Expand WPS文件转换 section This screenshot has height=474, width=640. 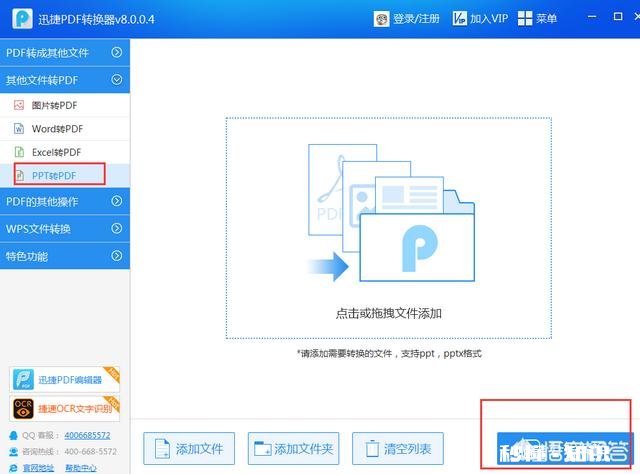click(65, 229)
